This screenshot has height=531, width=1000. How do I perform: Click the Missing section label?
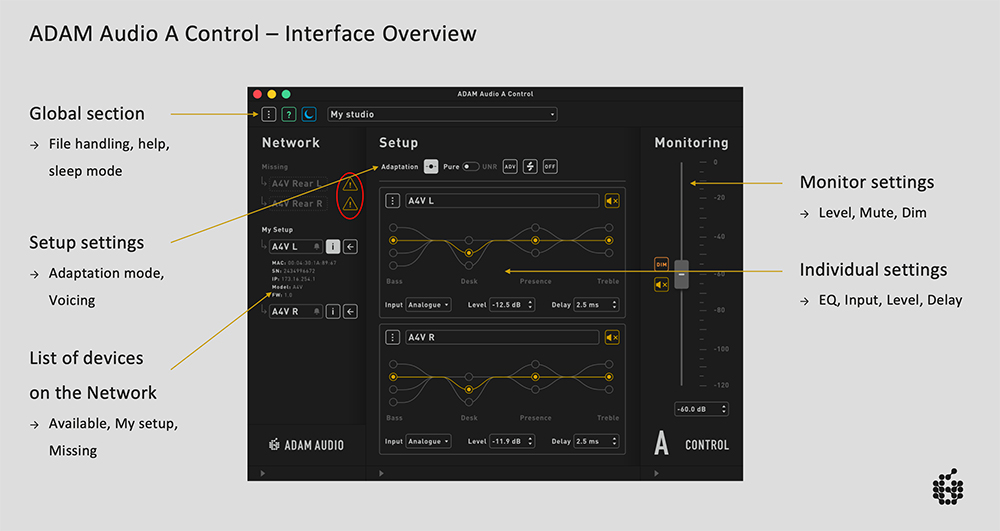(274, 167)
